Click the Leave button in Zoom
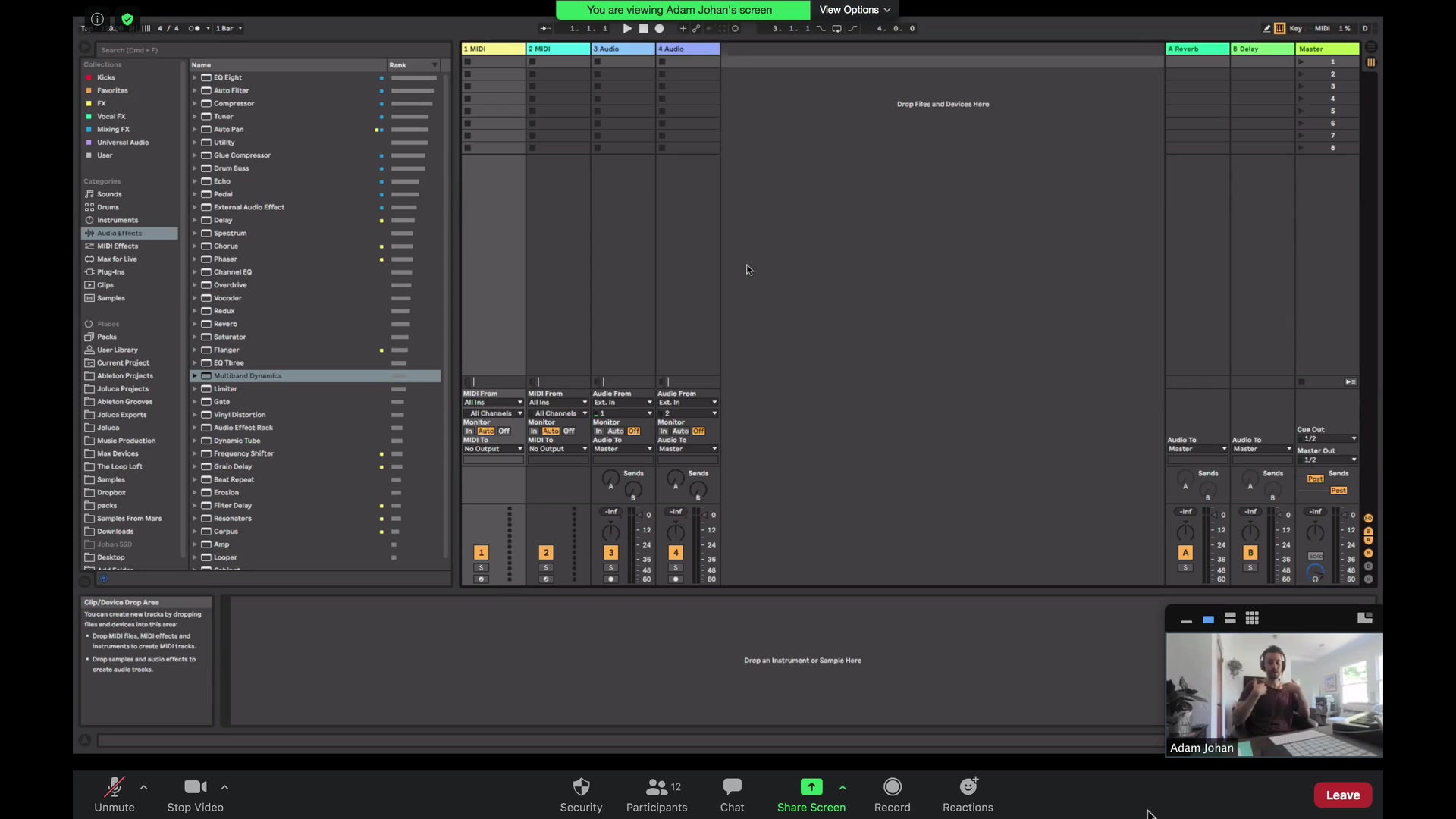The image size is (1456, 819). (x=1341, y=795)
